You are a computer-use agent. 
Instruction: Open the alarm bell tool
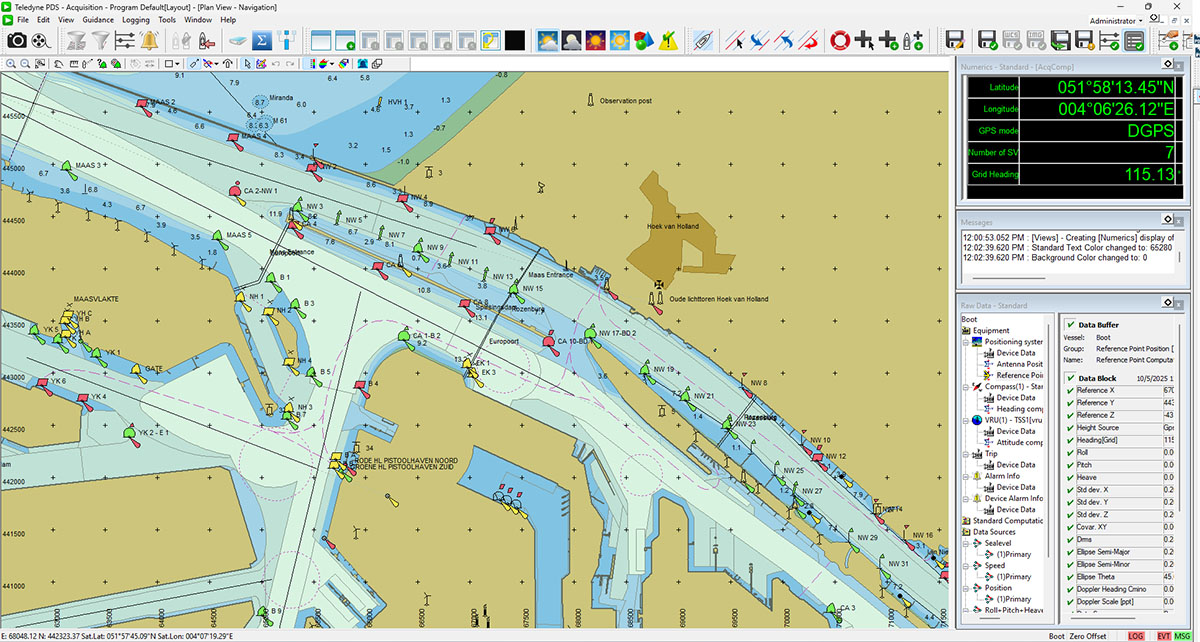point(150,41)
